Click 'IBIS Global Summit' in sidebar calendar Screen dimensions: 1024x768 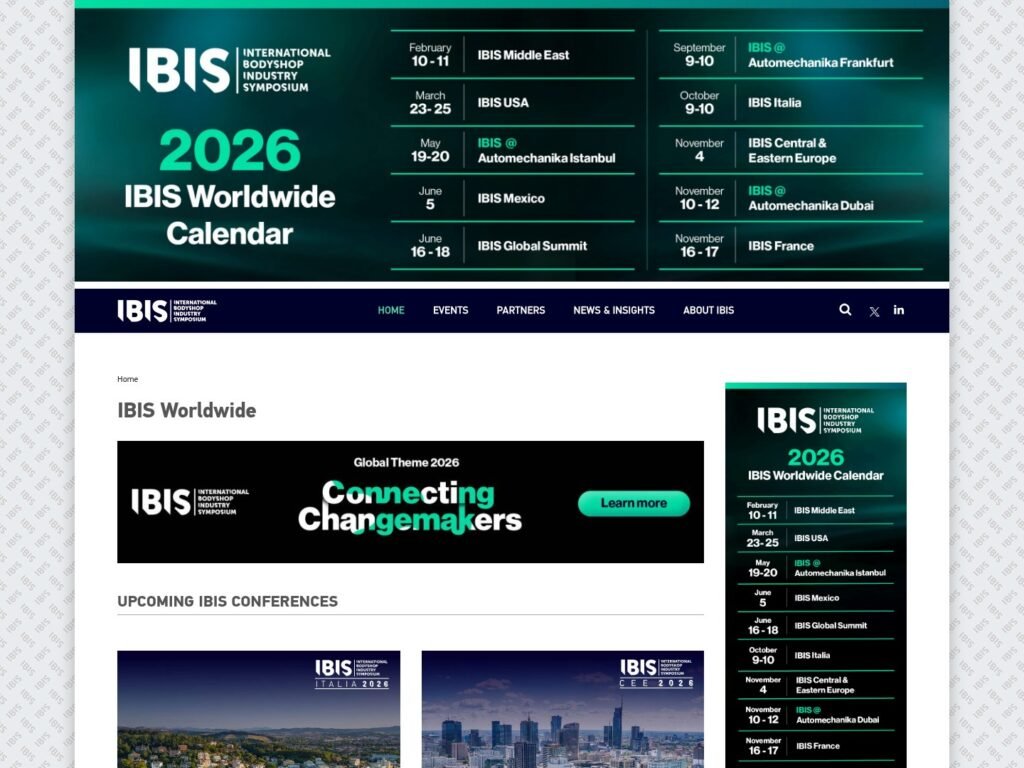pos(831,626)
